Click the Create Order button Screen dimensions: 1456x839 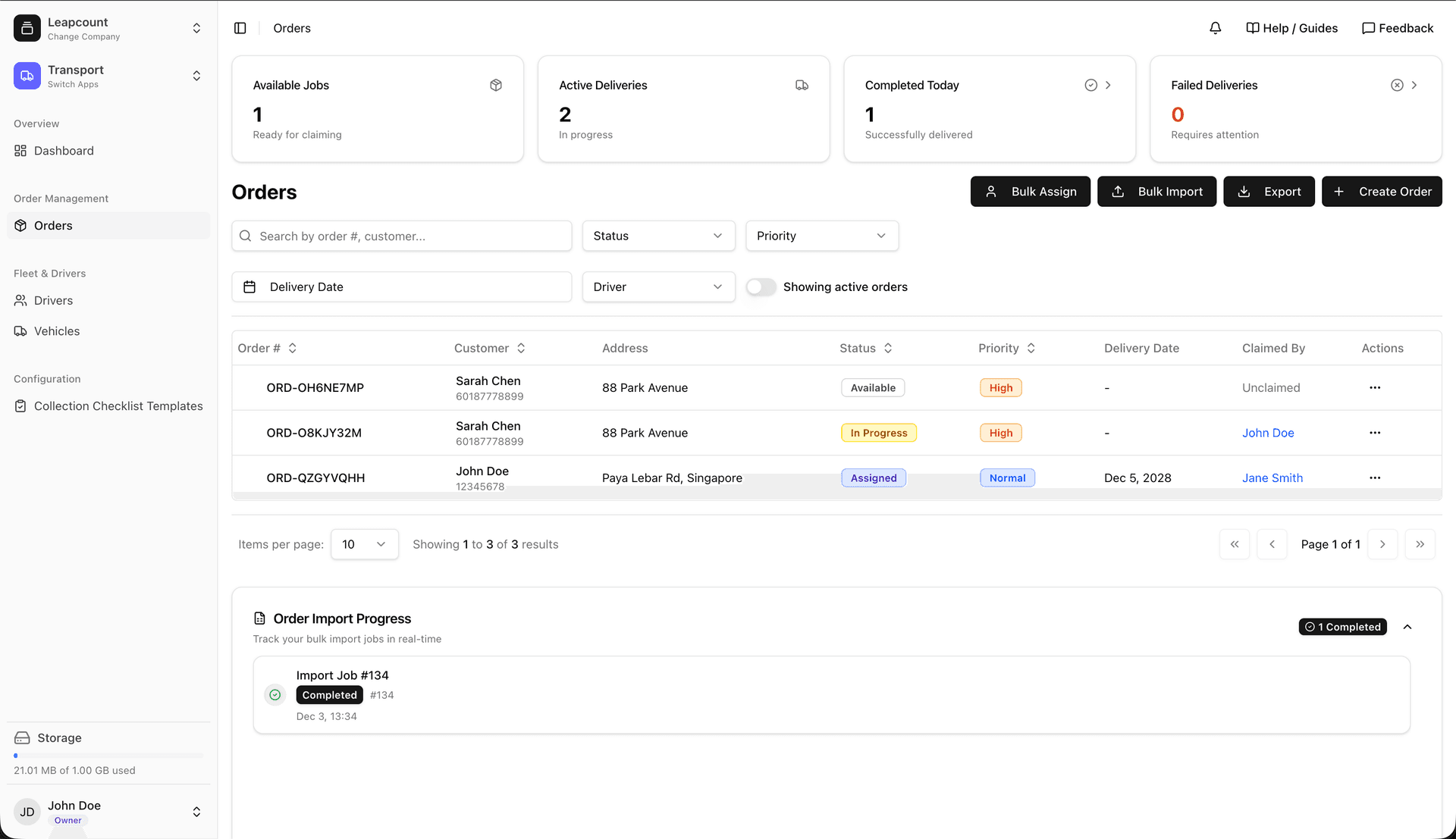1382,191
